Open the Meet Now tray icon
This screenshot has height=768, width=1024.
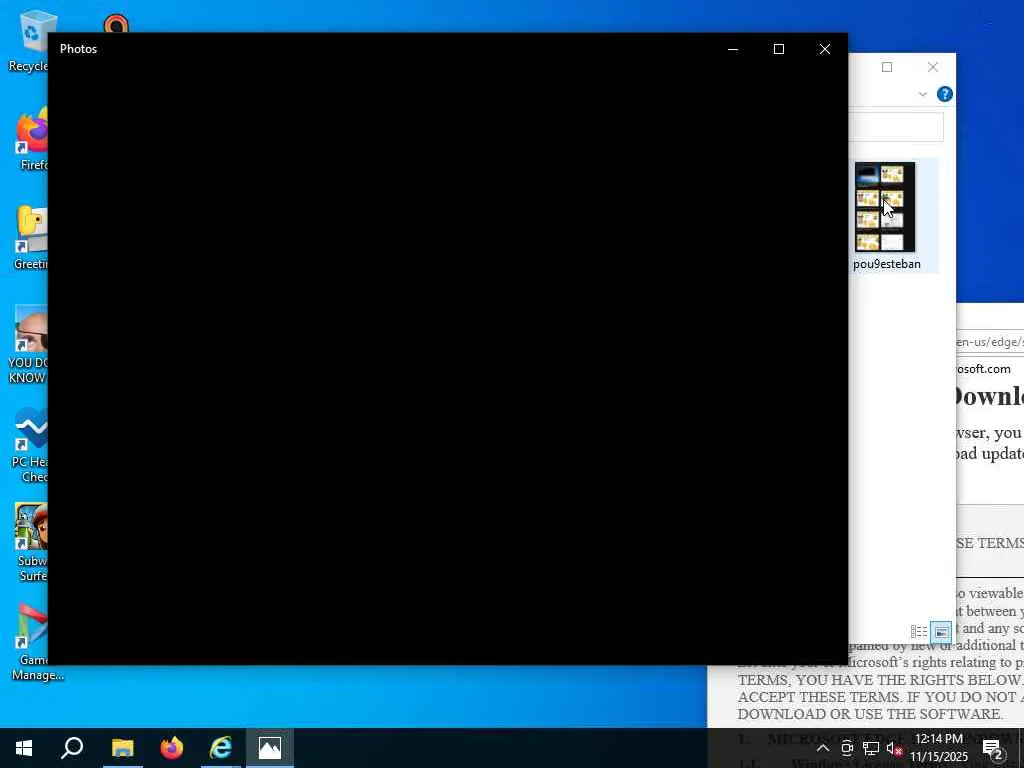pyautogui.click(x=847, y=748)
